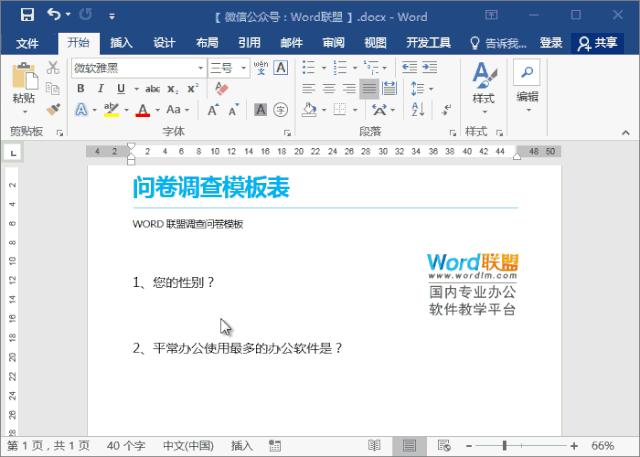Switch to the 设计 (Design) tab
This screenshot has height=457, width=640.
(164, 43)
